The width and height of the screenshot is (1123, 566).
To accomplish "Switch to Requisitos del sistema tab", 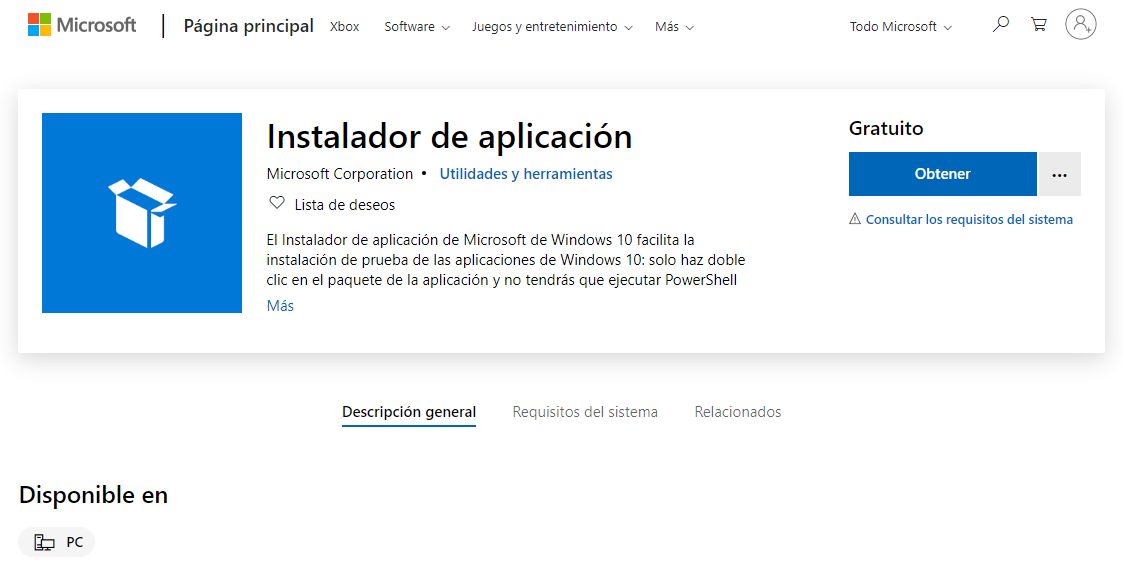I will 585,412.
